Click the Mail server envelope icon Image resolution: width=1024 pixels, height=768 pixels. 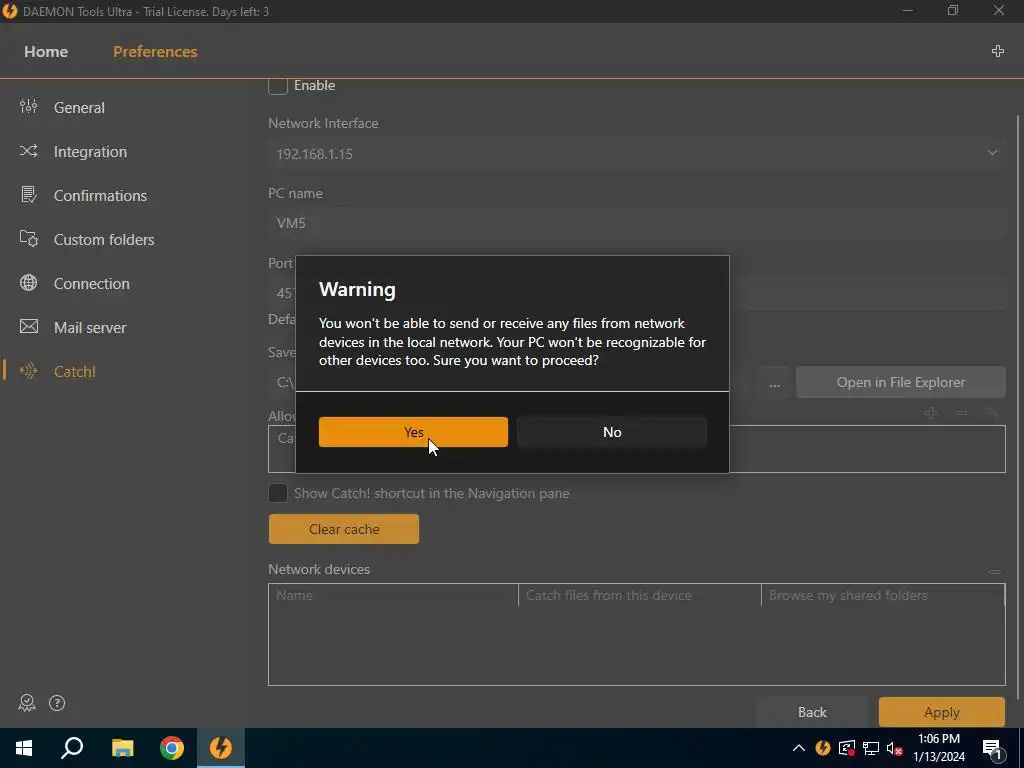point(29,327)
